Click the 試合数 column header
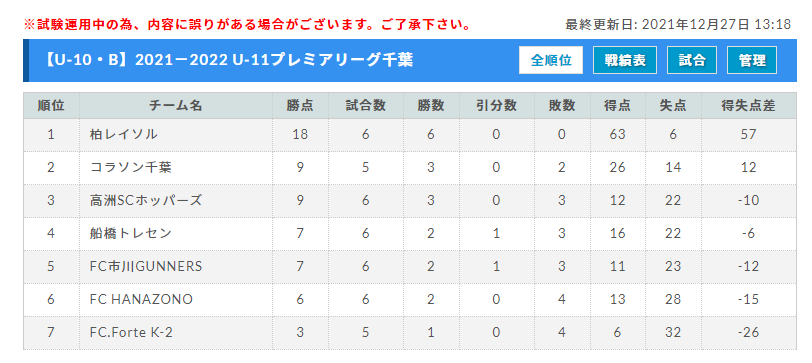This screenshot has width=812, height=363. (366, 106)
